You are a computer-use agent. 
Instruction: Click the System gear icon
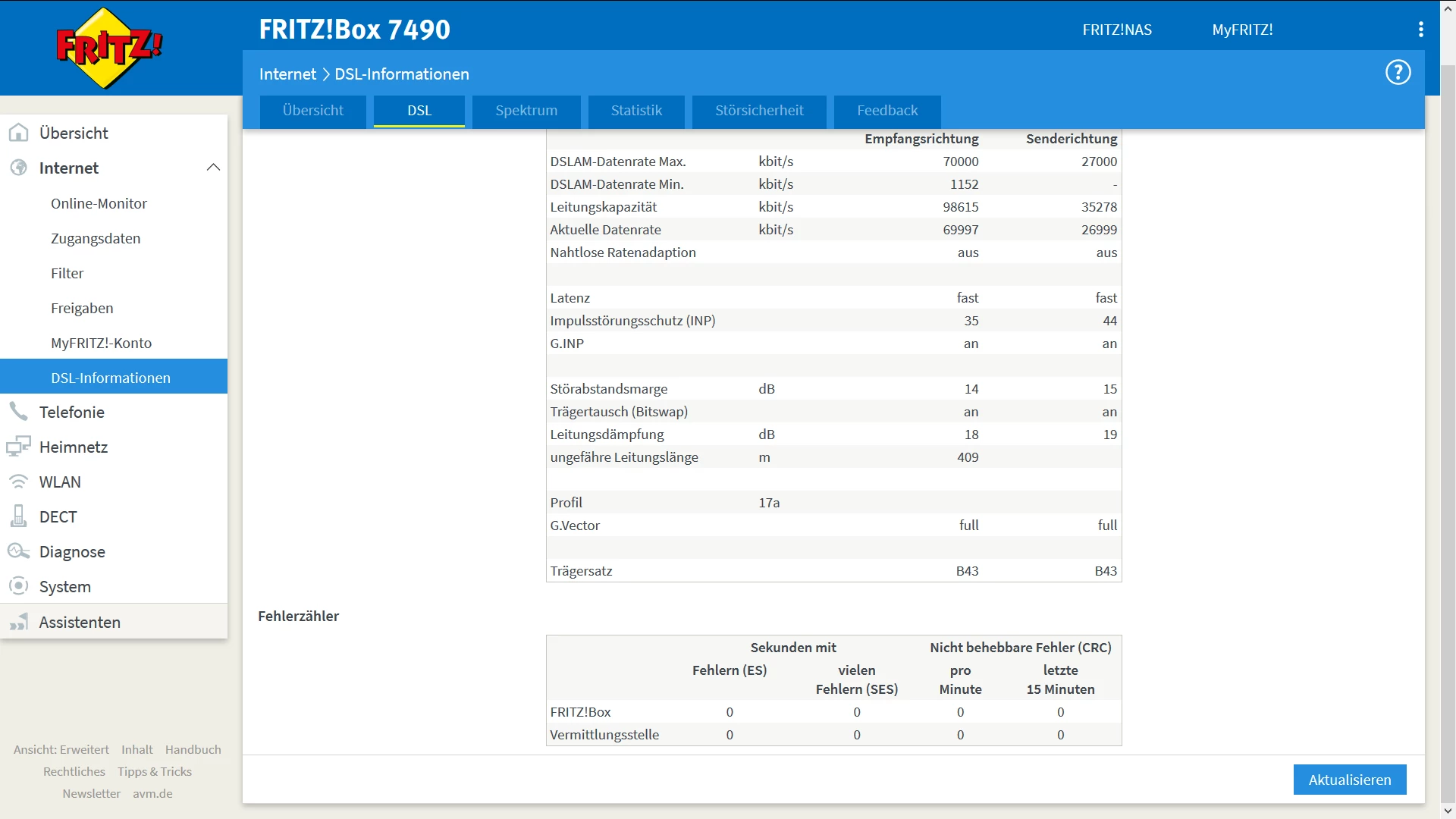[x=19, y=586]
